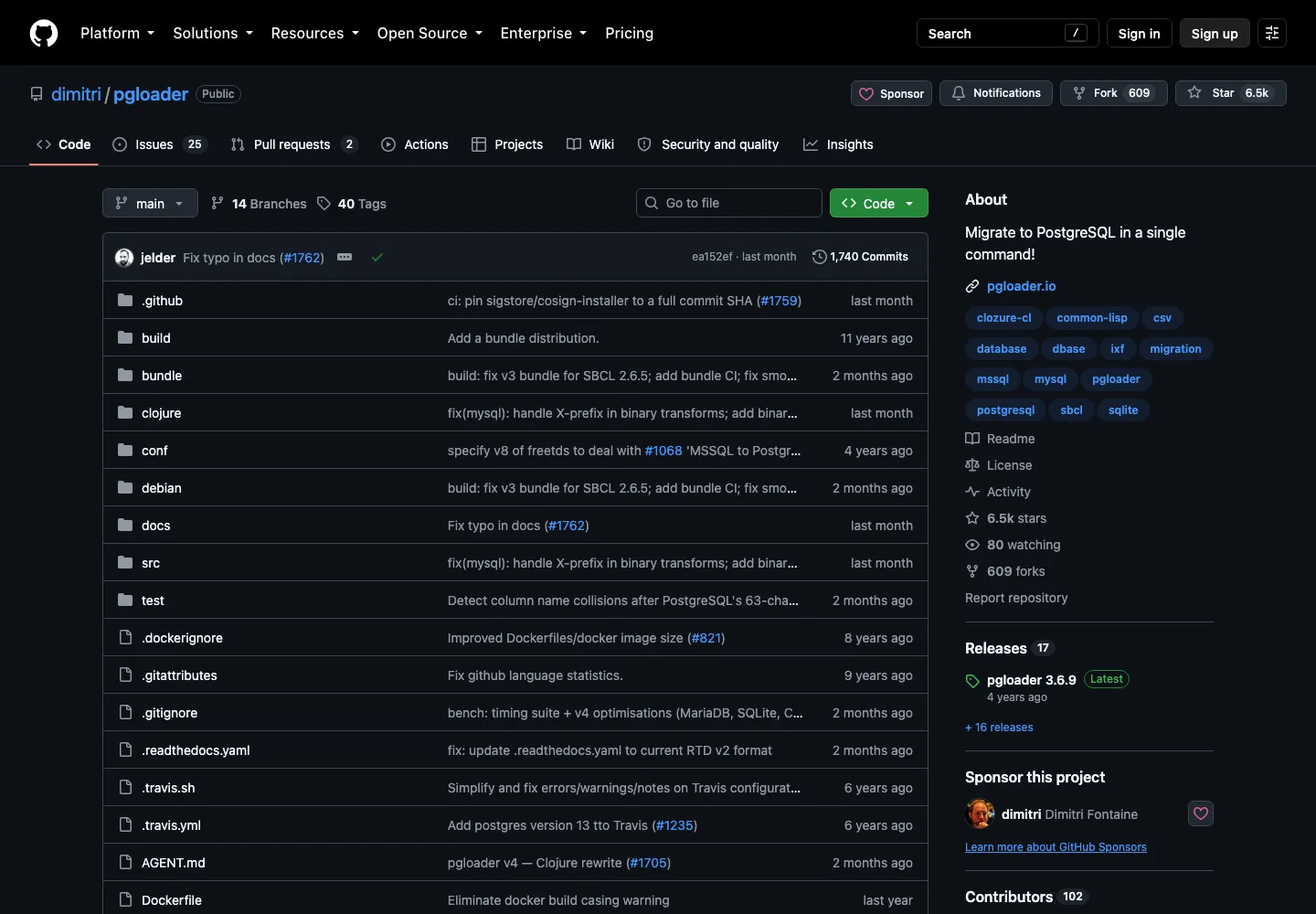The image size is (1316, 914).
Task: Open the 1,740 Commits link
Action: tap(860, 257)
